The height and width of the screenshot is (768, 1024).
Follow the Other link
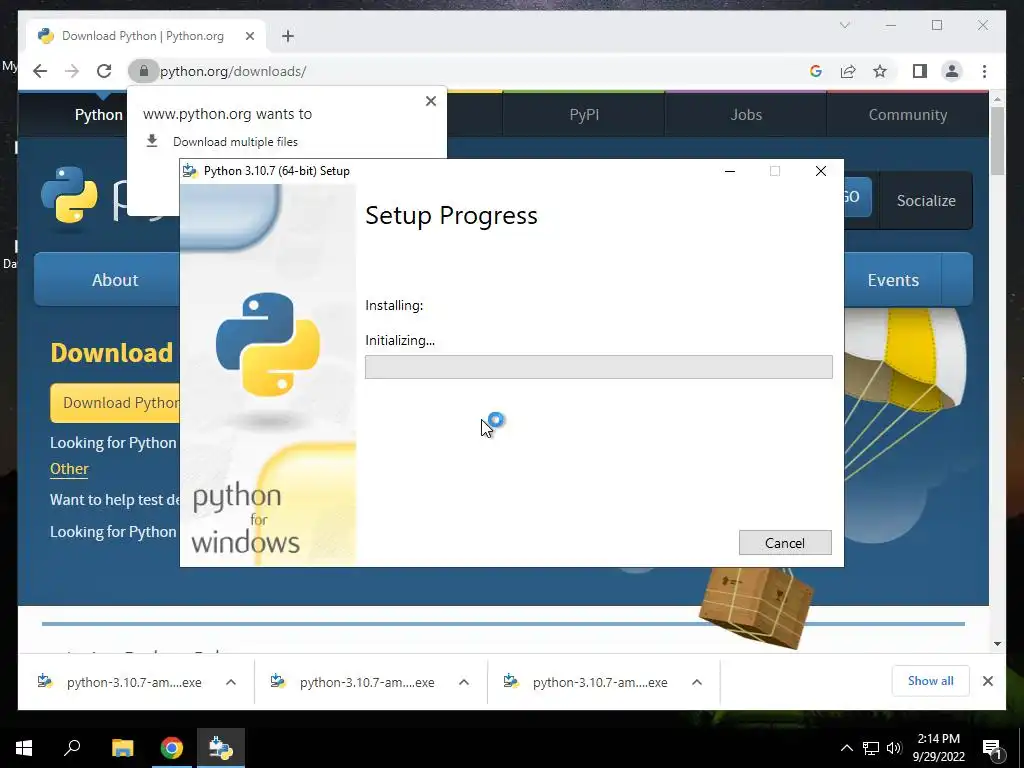pos(69,469)
